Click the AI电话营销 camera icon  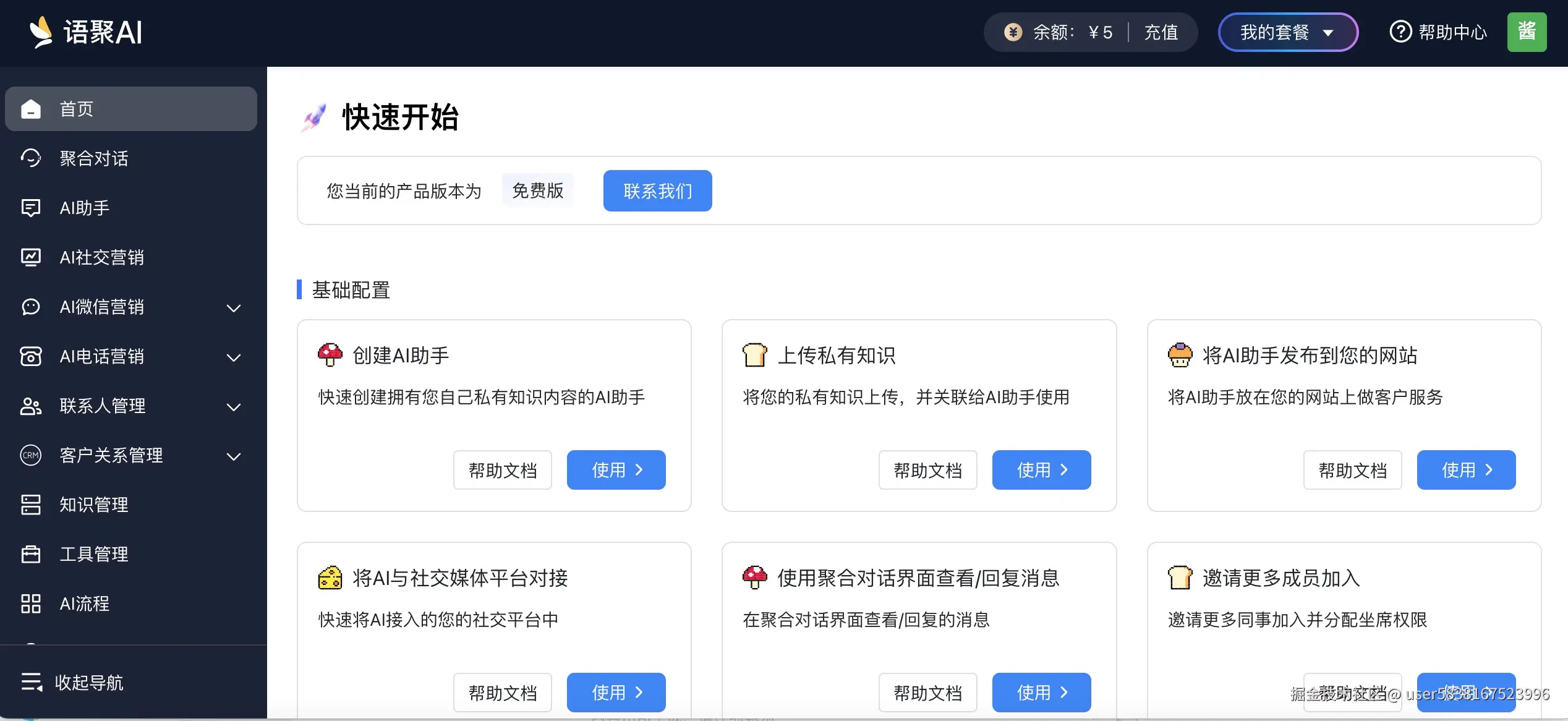tap(31, 356)
